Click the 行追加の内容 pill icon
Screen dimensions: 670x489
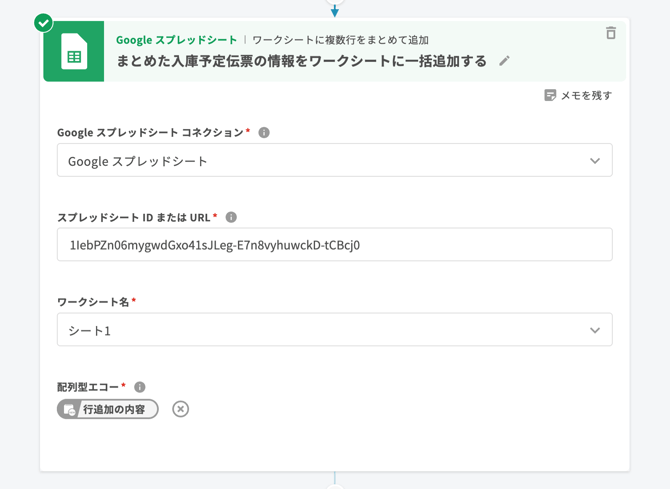[x=69, y=409]
